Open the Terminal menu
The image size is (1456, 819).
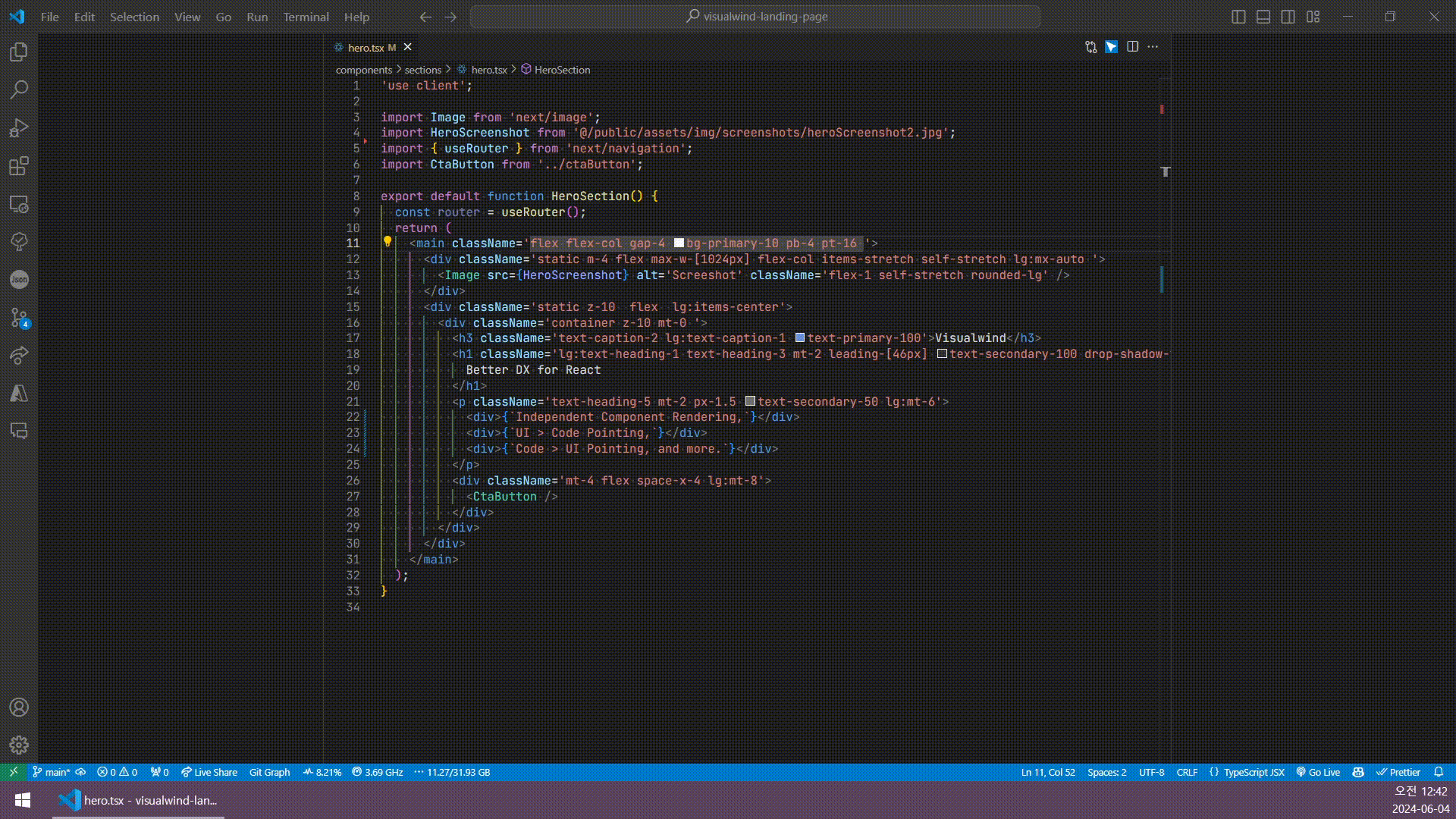(x=306, y=17)
